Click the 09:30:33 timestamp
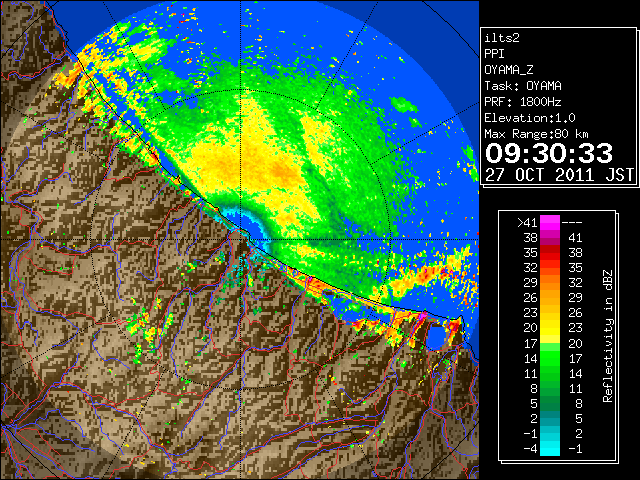Image resolution: width=640 pixels, height=480 pixels. pos(549,153)
